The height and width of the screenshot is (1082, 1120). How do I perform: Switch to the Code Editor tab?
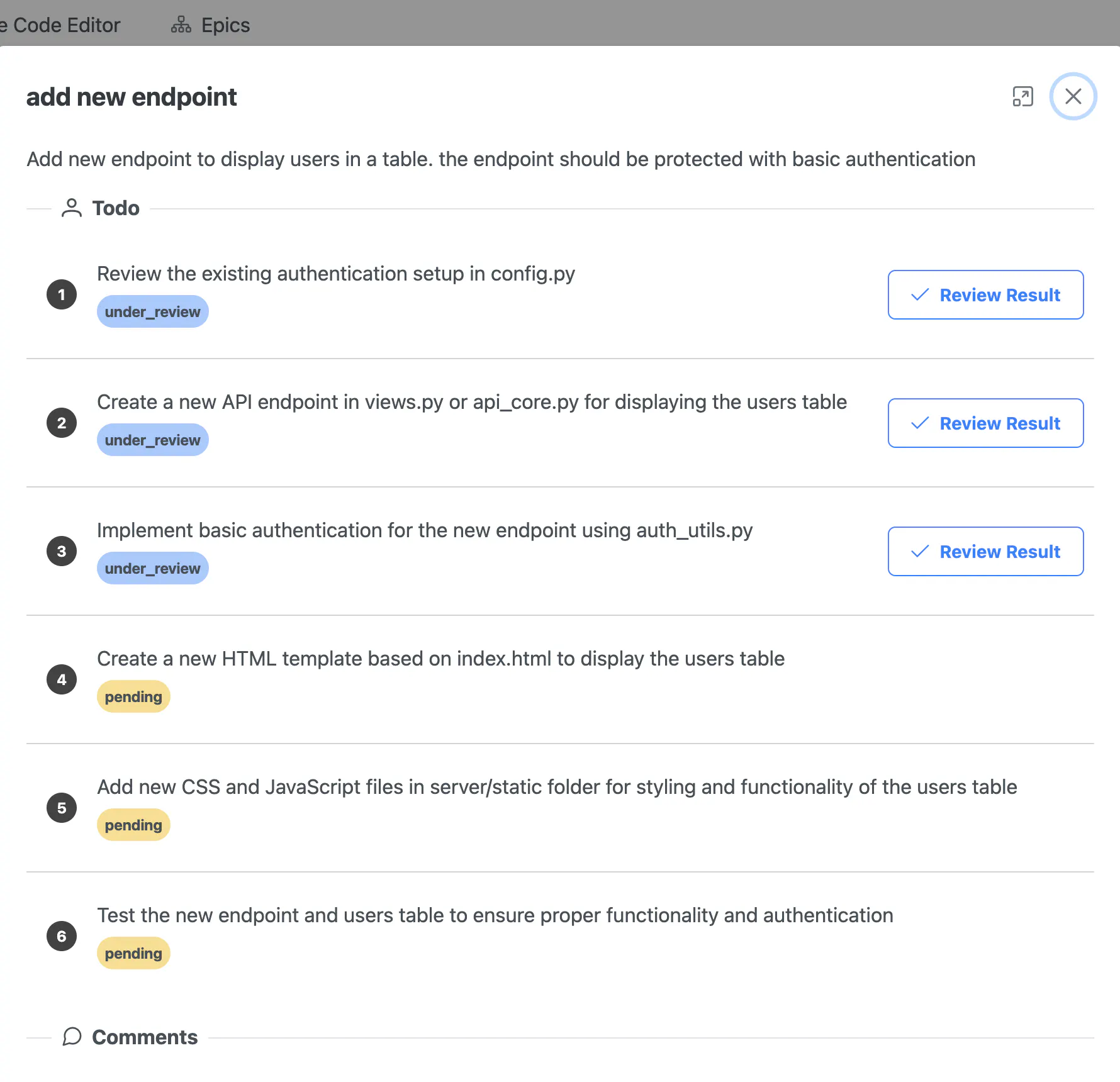pyautogui.click(x=60, y=25)
